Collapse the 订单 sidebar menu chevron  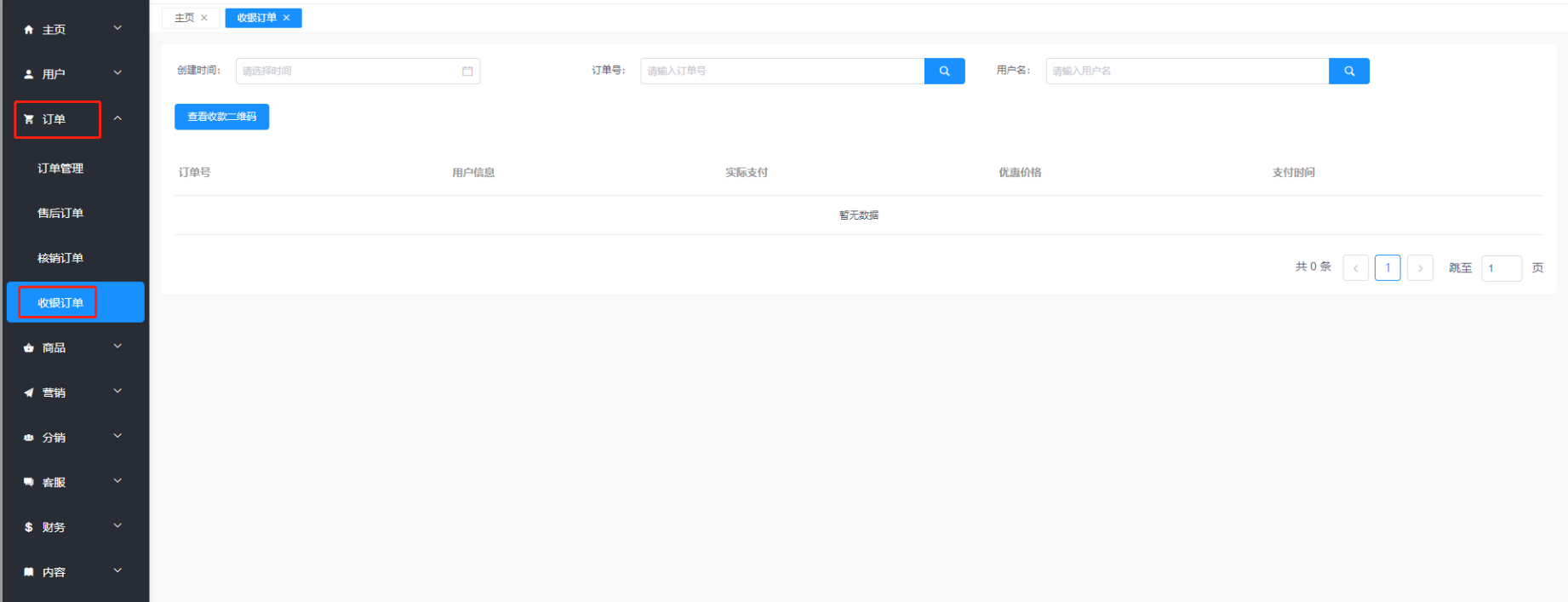coord(117,118)
